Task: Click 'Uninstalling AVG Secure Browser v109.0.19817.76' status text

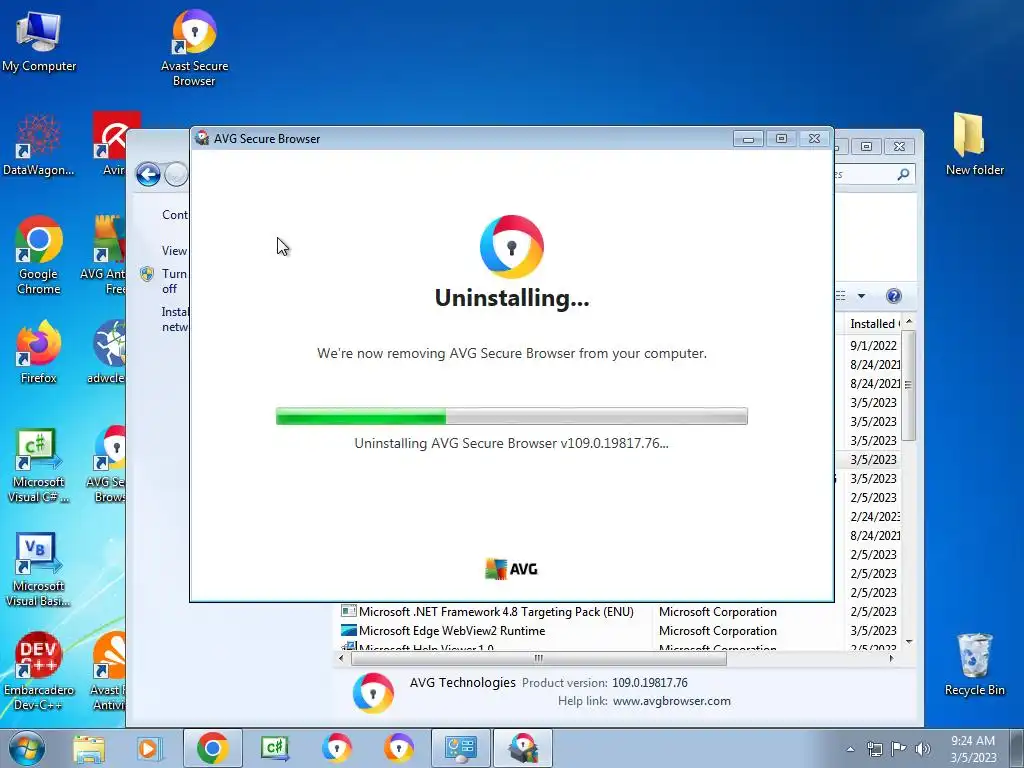Action: (511, 443)
